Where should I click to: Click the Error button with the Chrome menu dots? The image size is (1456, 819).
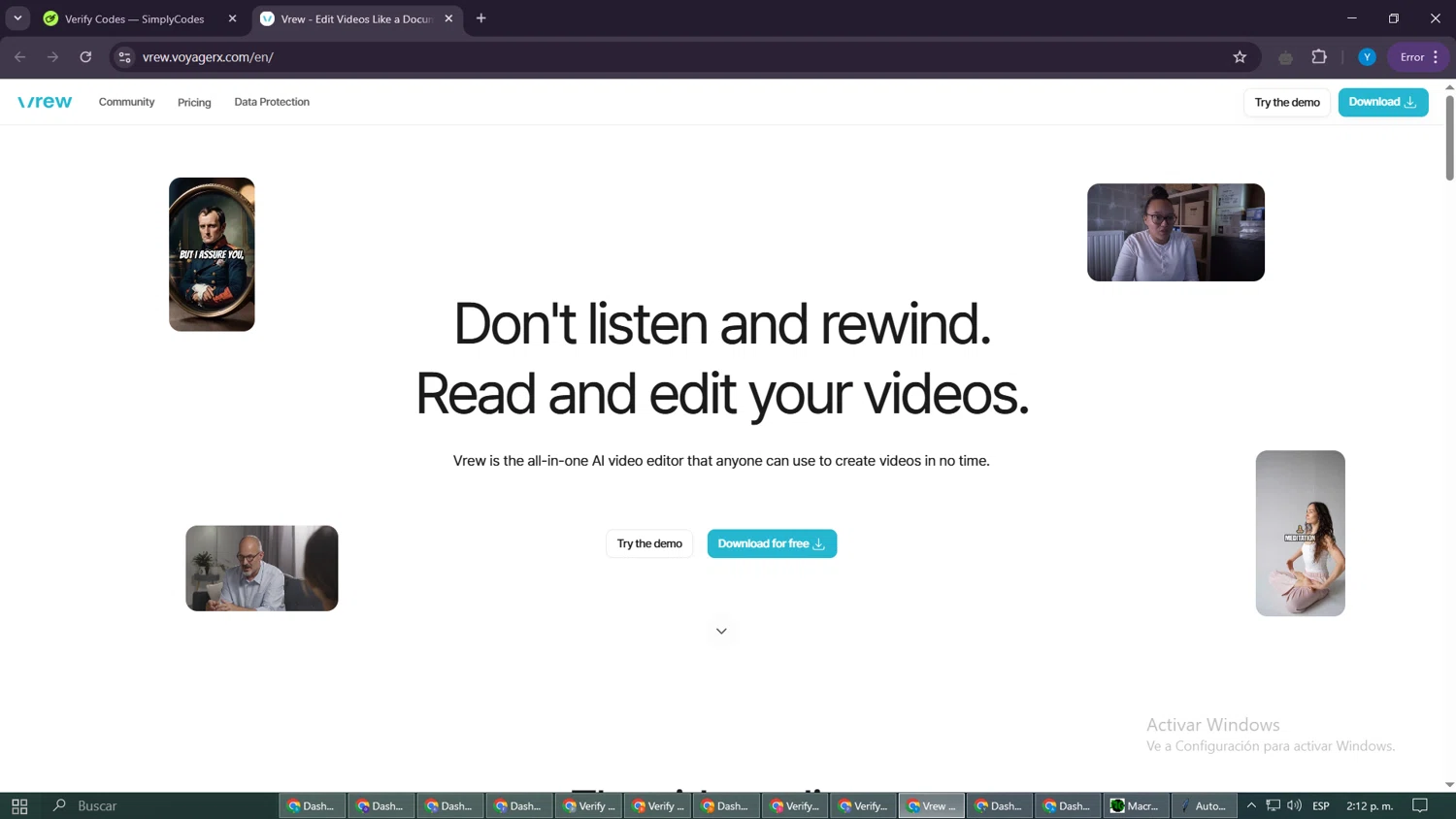(1419, 57)
